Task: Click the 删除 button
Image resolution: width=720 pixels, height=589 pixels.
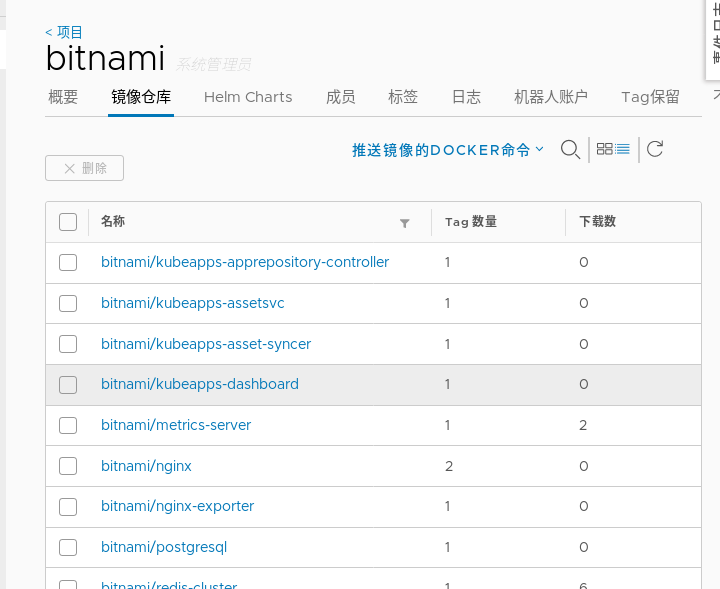Action: point(84,168)
